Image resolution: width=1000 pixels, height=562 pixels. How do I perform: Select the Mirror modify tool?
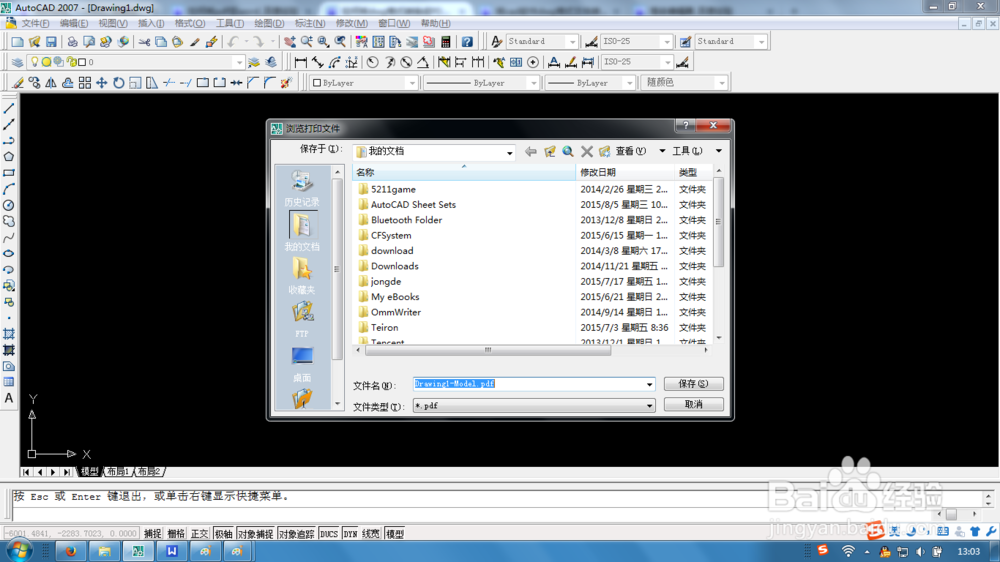[51, 83]
